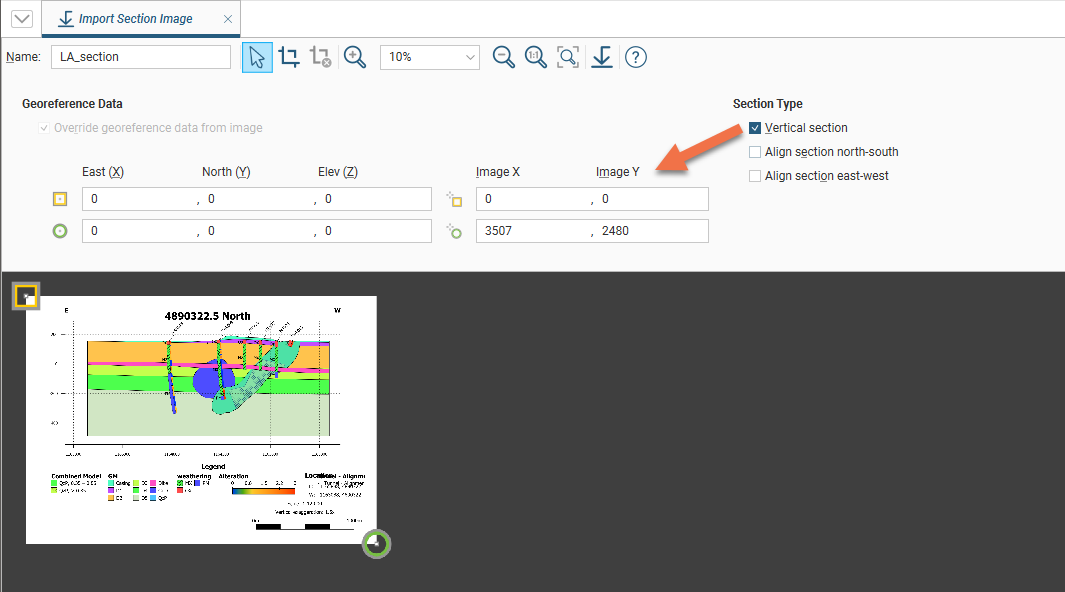Pick image point for green circle marker

[x=455, y=231]
